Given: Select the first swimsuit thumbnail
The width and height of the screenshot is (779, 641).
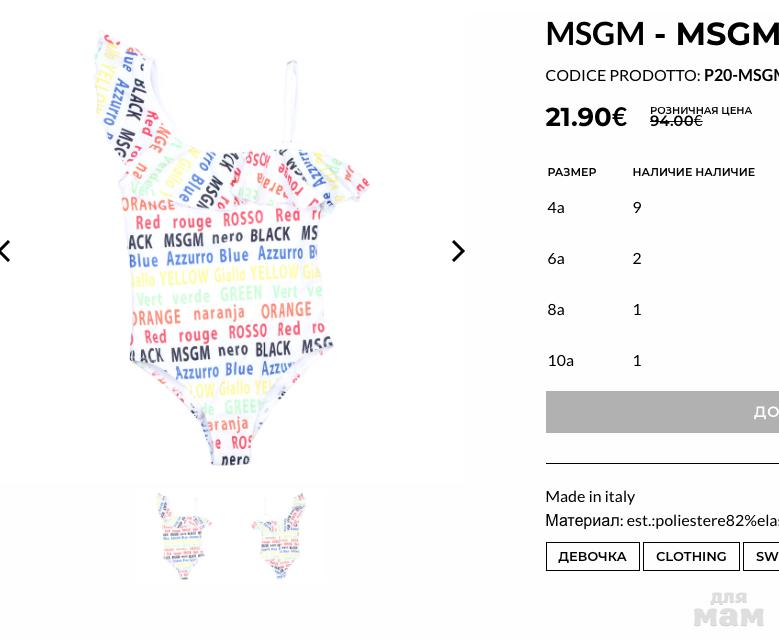Looking at the screenshot, I should (x=183, y=536).
